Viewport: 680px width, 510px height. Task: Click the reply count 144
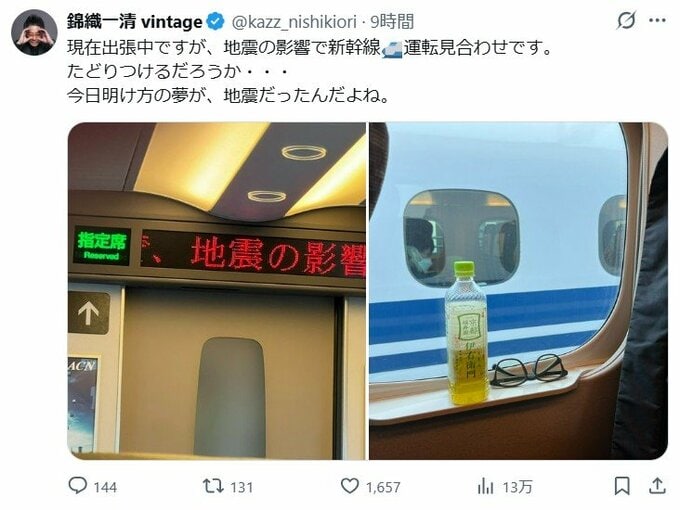pos(105,487)
